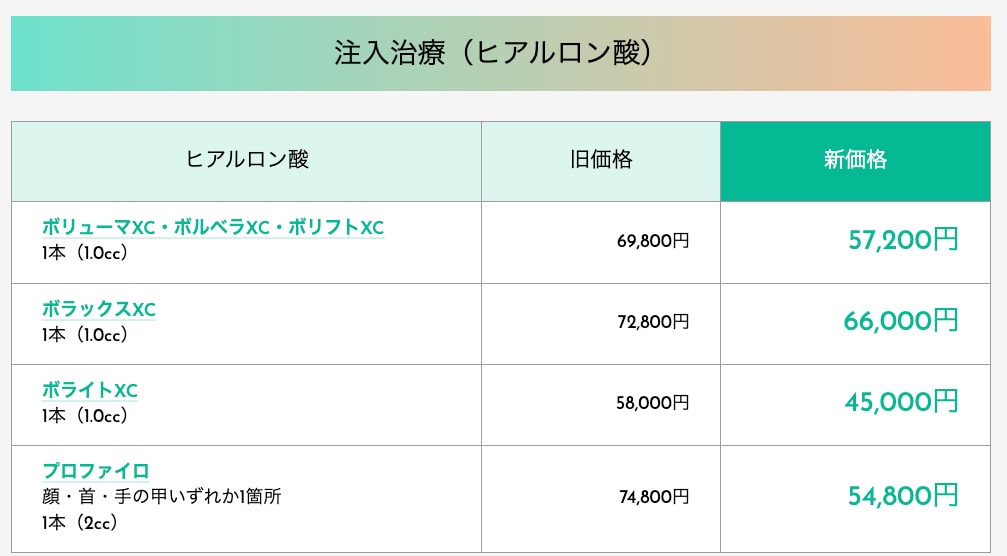The height and width of the screenshot is (556, 1007).
Task: Click the 旧価格 column header
Action: click(x=601, y=160)
